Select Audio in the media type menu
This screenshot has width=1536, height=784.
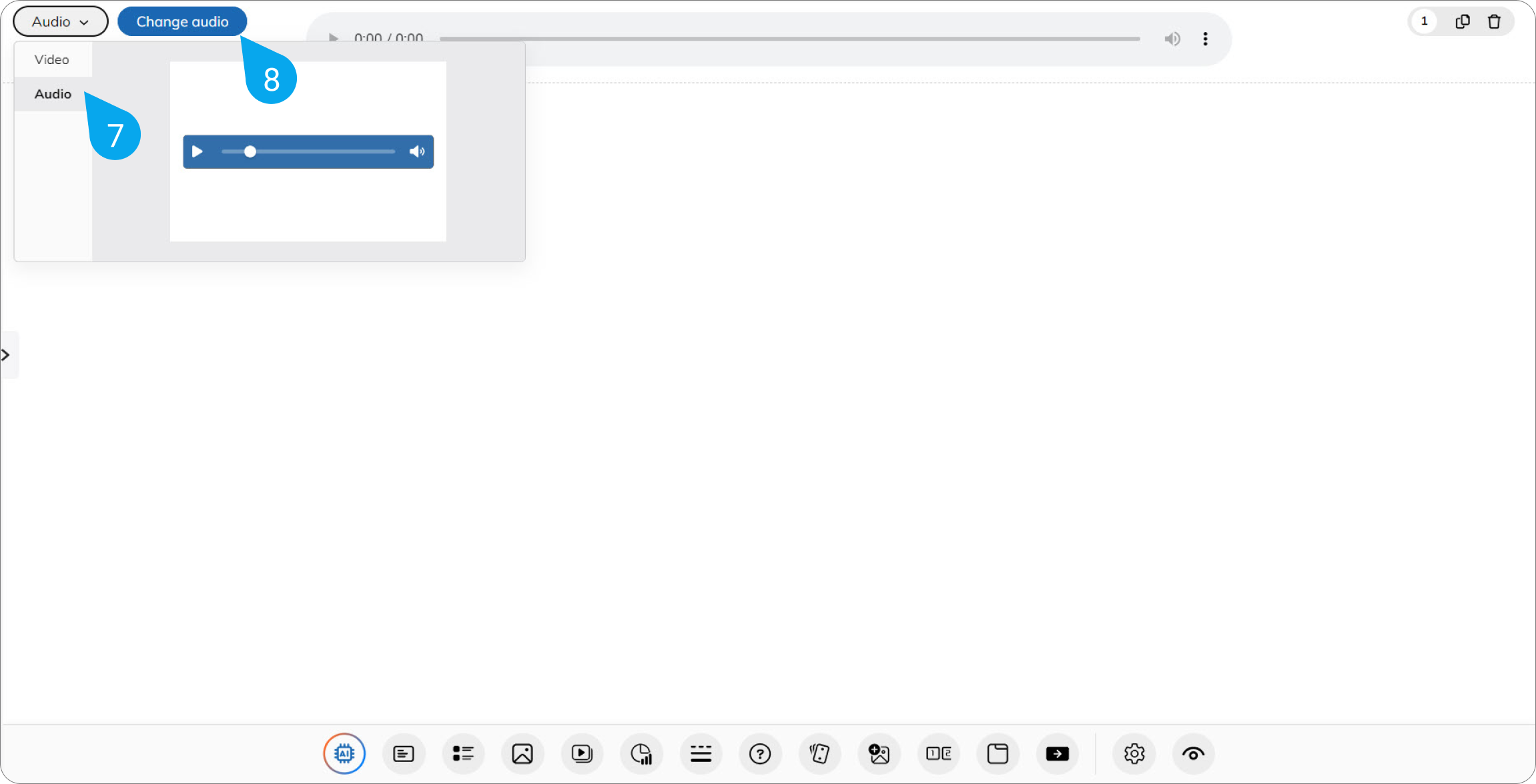tap(53, 94)
